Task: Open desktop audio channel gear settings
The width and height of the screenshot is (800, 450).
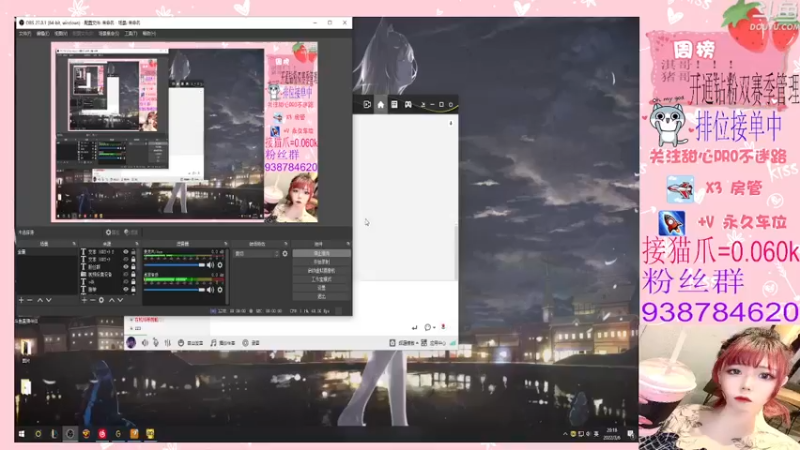Action: click(220, 290)
